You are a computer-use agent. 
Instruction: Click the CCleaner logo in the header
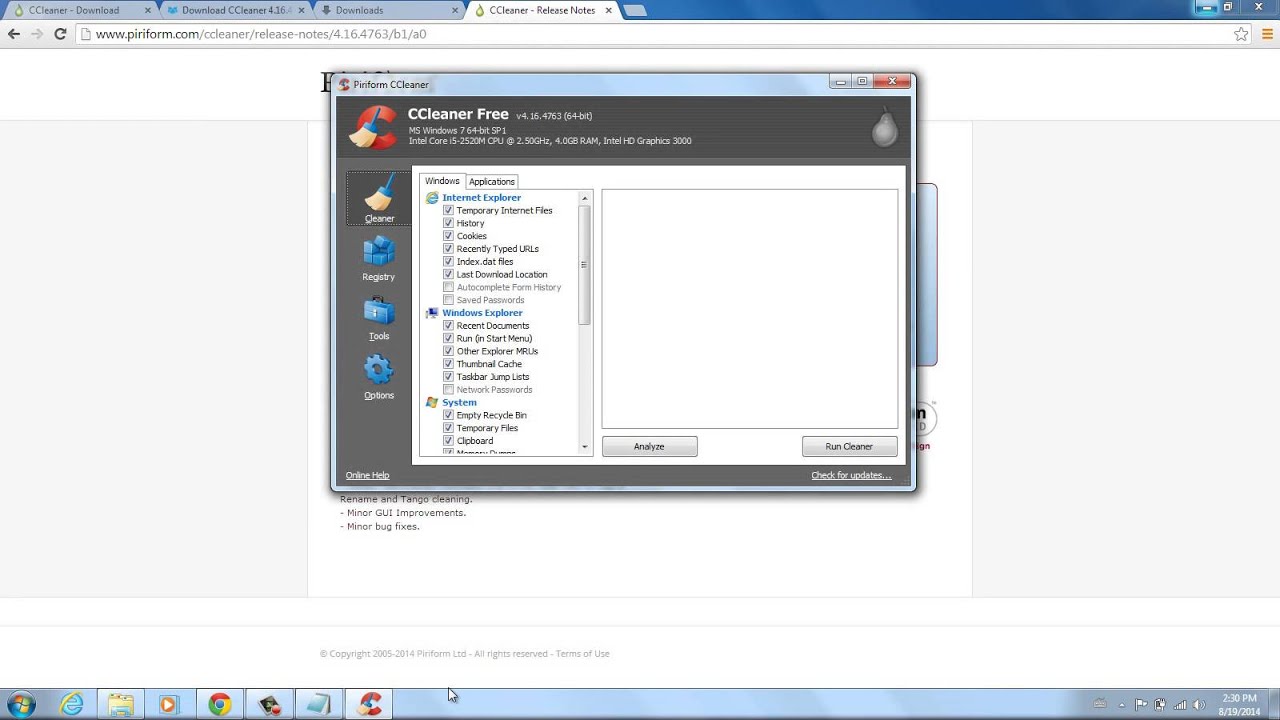(372, 128)
